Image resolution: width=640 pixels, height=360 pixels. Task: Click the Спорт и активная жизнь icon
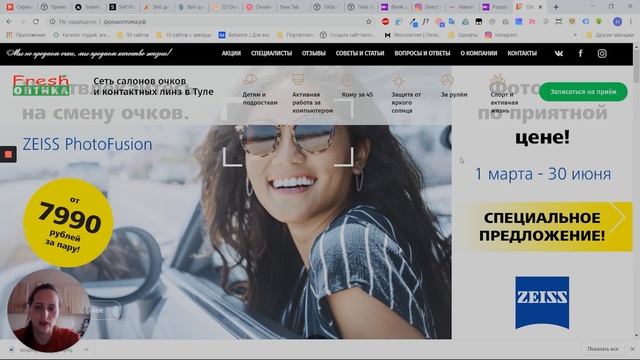pyautogui.click(x=498, y=80)
